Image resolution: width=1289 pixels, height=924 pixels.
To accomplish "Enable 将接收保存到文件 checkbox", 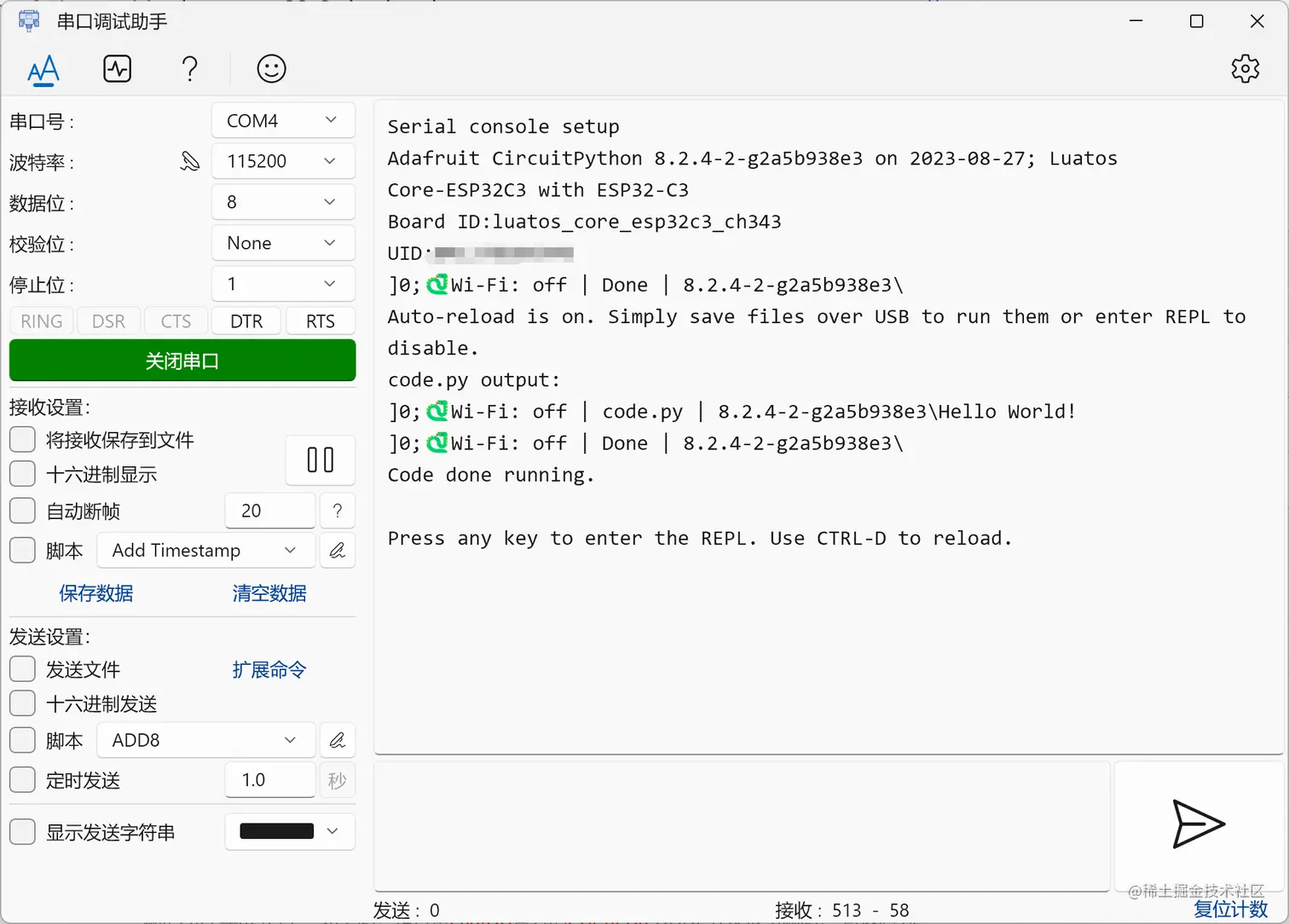I will tap(23, 440).
